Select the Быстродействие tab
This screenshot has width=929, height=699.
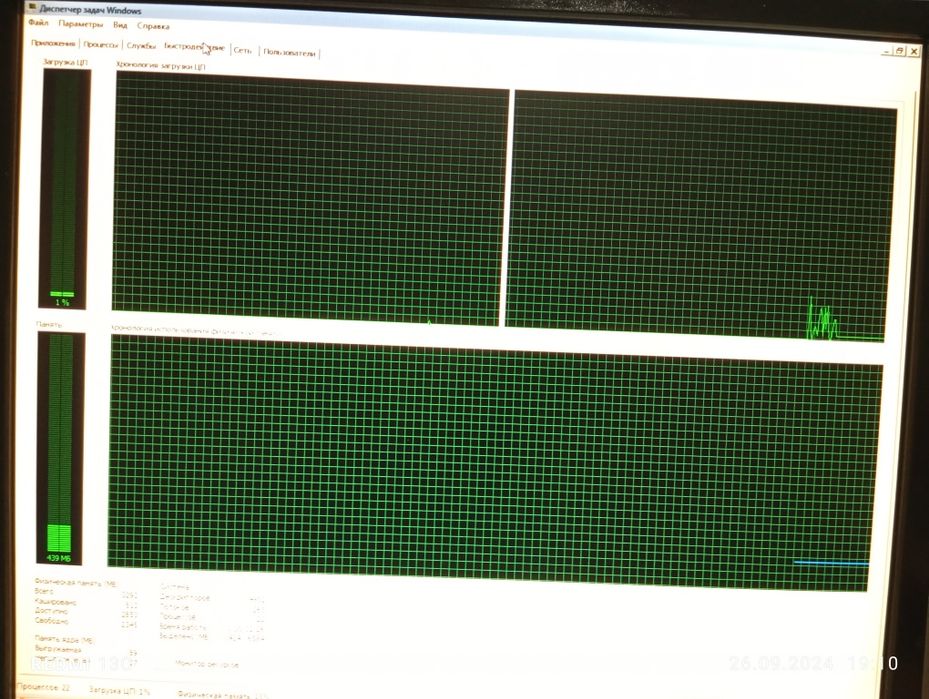[194, 47]
